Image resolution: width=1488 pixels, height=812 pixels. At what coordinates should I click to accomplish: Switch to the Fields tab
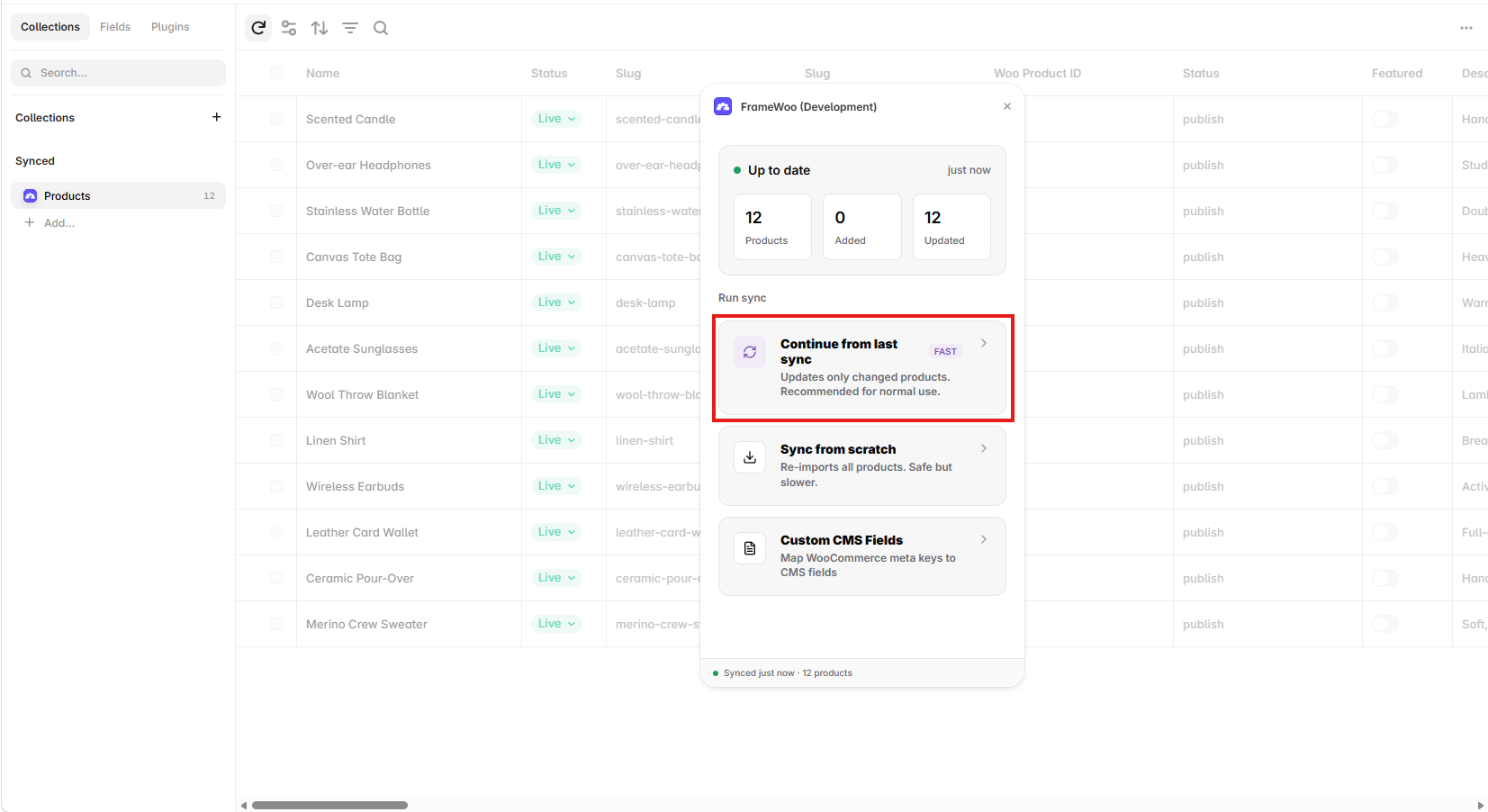(x=115, y=27)
